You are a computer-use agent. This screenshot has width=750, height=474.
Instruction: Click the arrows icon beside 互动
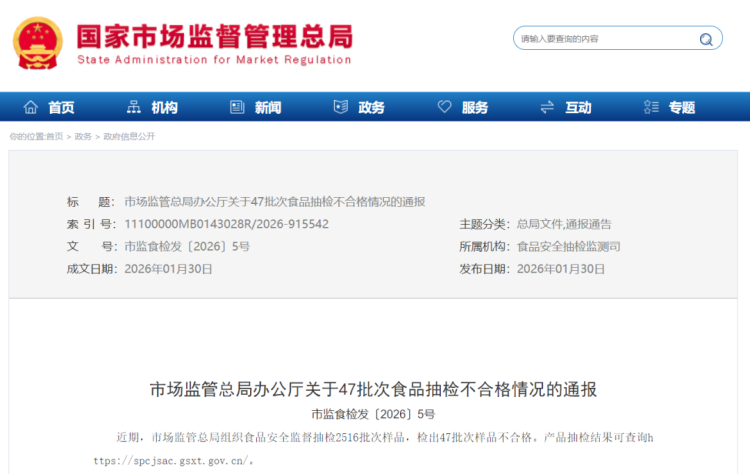[x=547, y=107]
